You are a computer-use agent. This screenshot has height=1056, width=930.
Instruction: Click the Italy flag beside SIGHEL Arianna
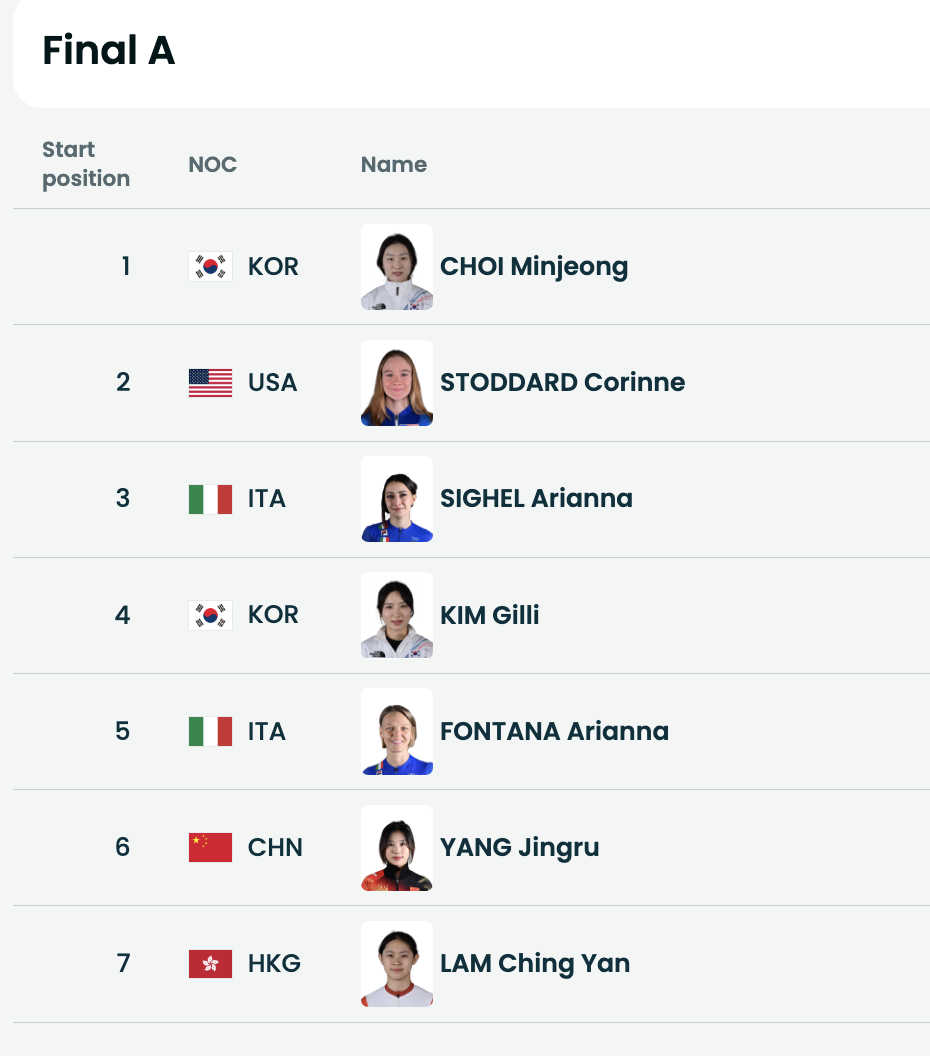click(x=210, y=499)
